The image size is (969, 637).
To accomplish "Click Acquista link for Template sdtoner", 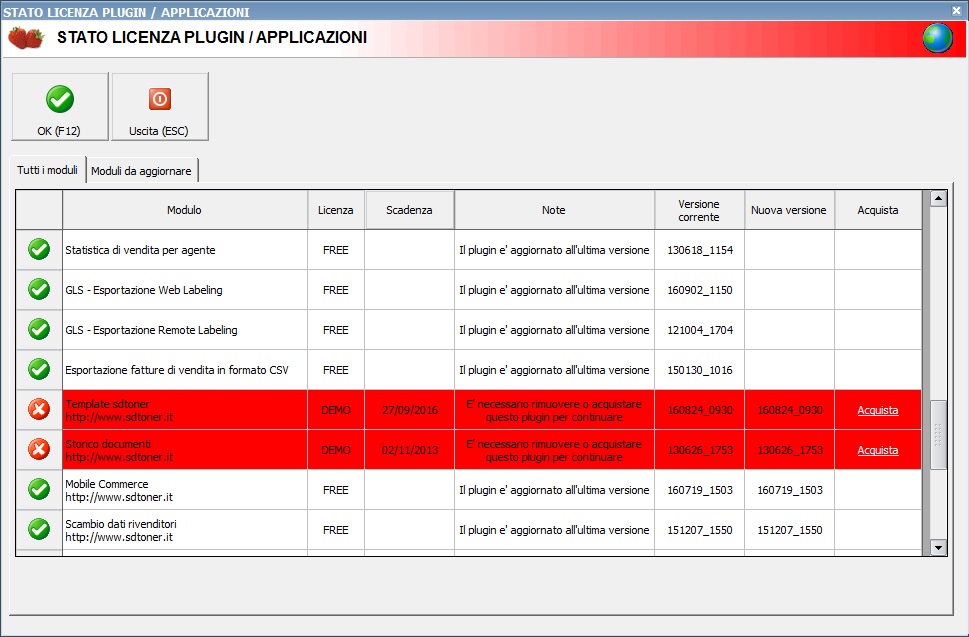I will pyautogui.click(x=878, y=410).
